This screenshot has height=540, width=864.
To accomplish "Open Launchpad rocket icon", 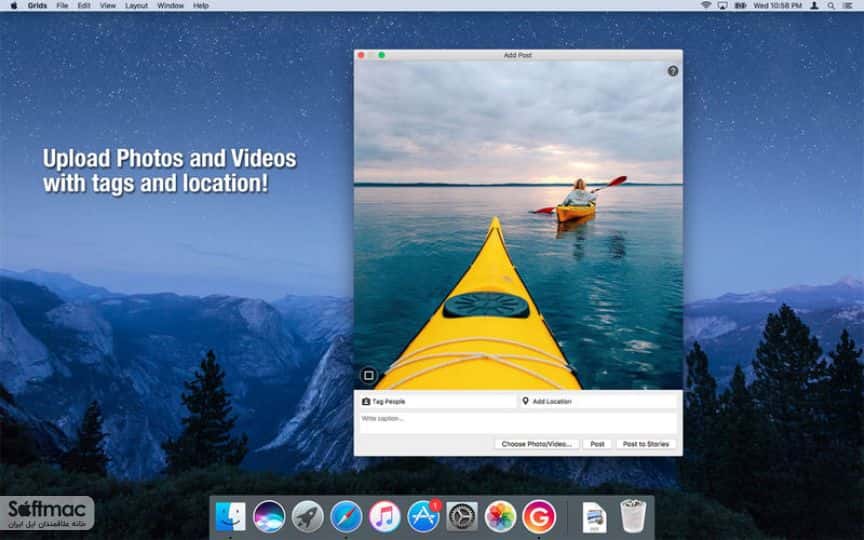I will coord(307,516).
